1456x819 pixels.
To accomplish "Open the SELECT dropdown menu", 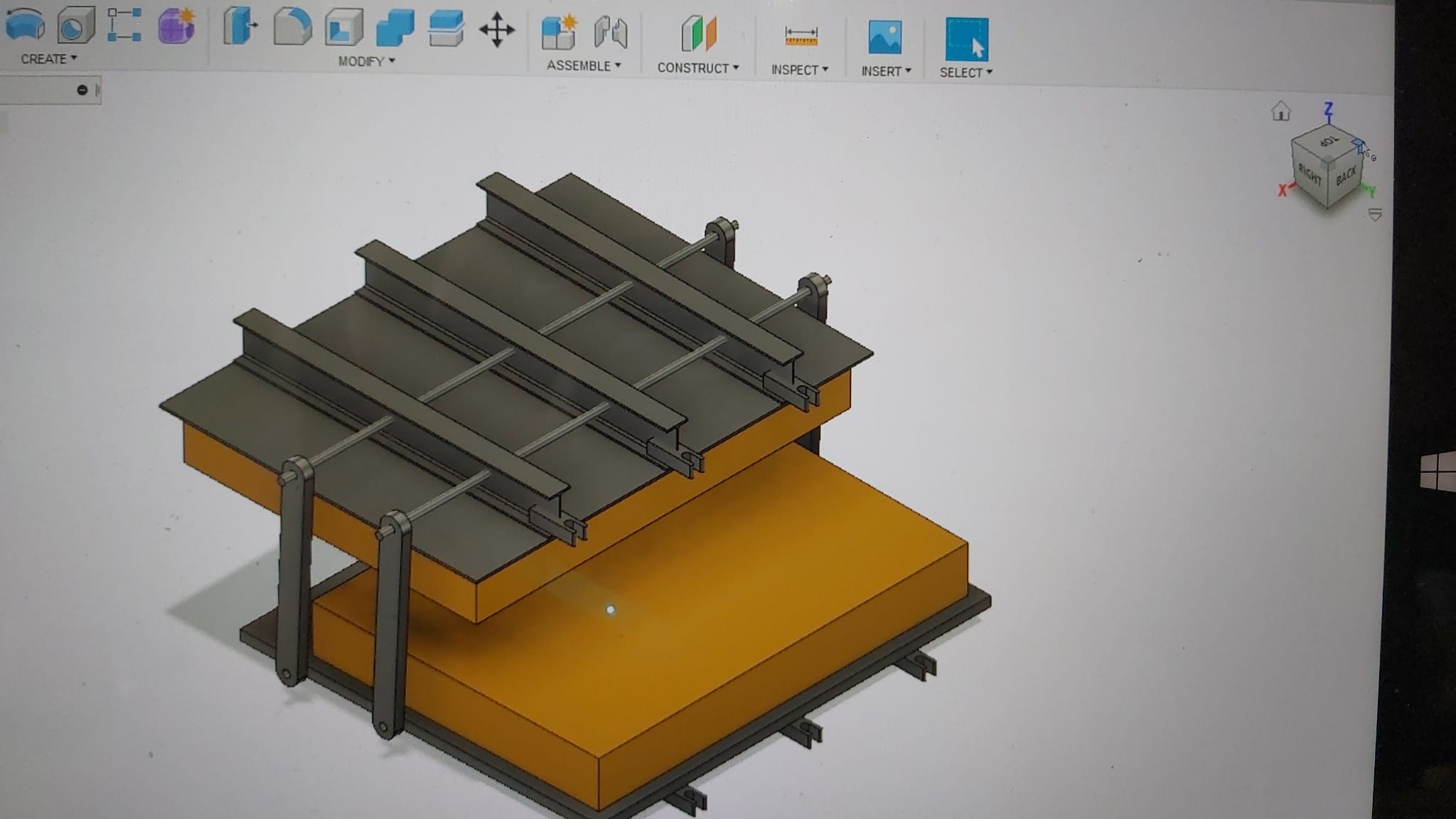I will (965, 73).
